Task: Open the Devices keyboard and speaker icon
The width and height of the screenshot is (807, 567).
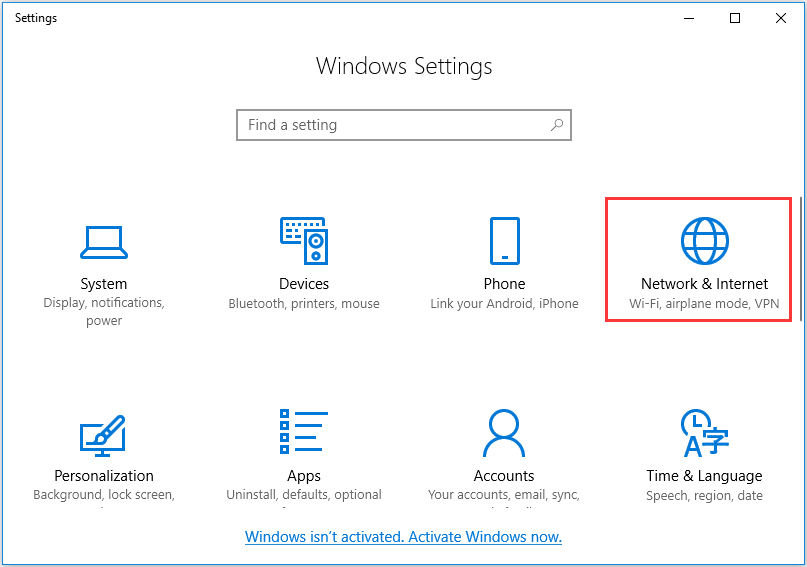Action: tap(304, 241)
